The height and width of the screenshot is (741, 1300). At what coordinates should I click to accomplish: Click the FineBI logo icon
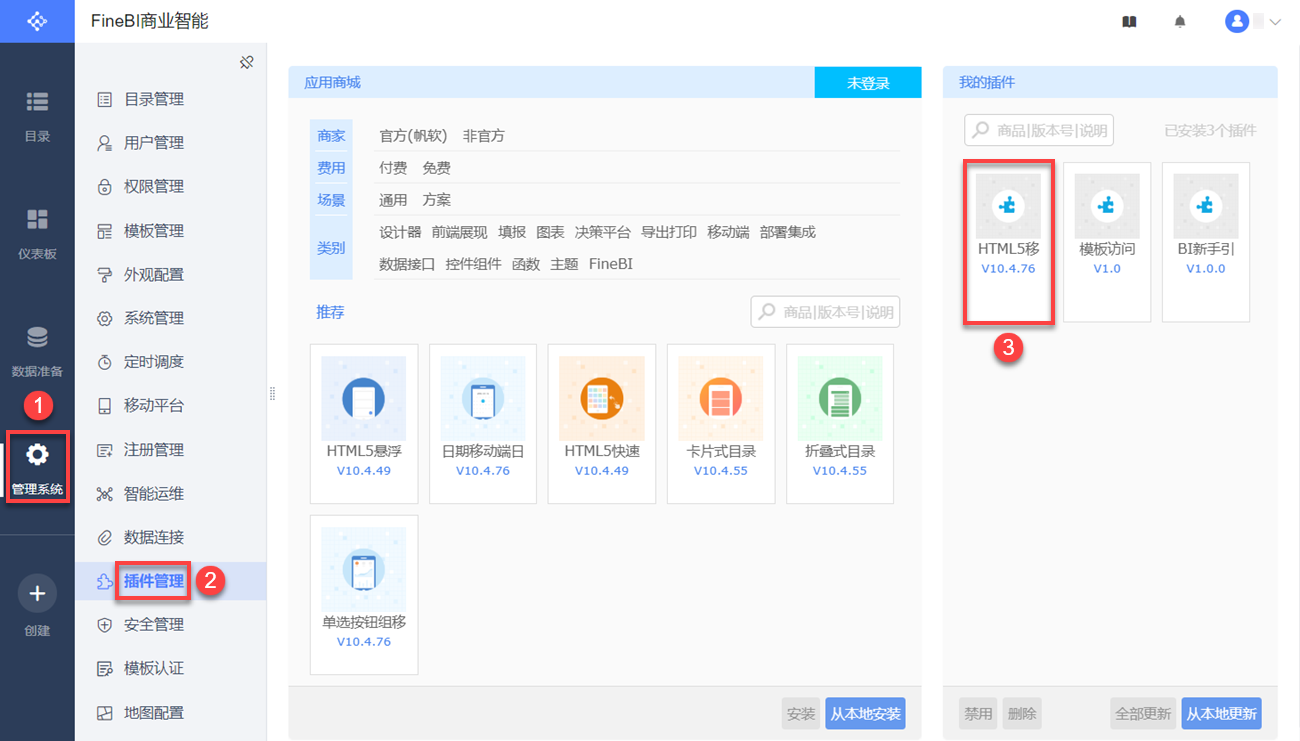coord(37,21)
